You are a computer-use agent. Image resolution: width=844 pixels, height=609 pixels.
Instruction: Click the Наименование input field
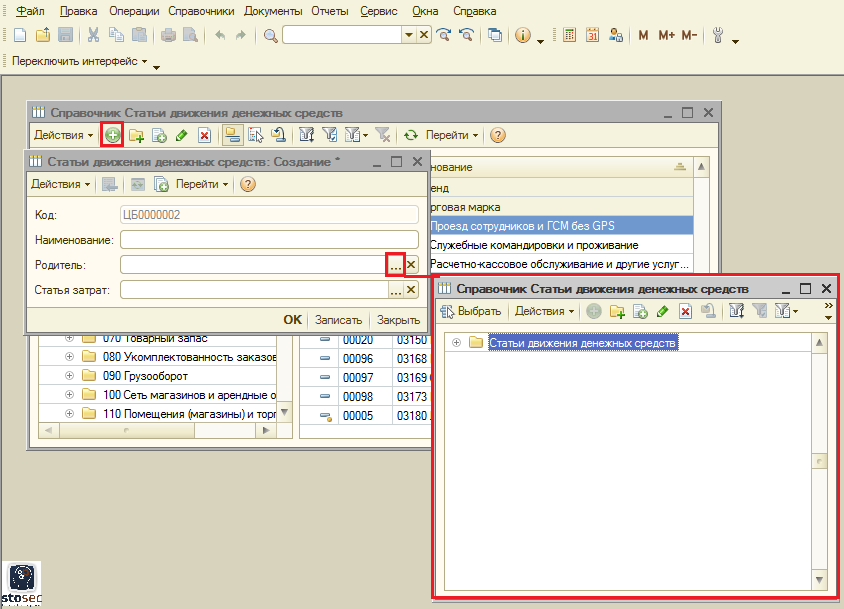pyautogui.click(x=268, y=240)
